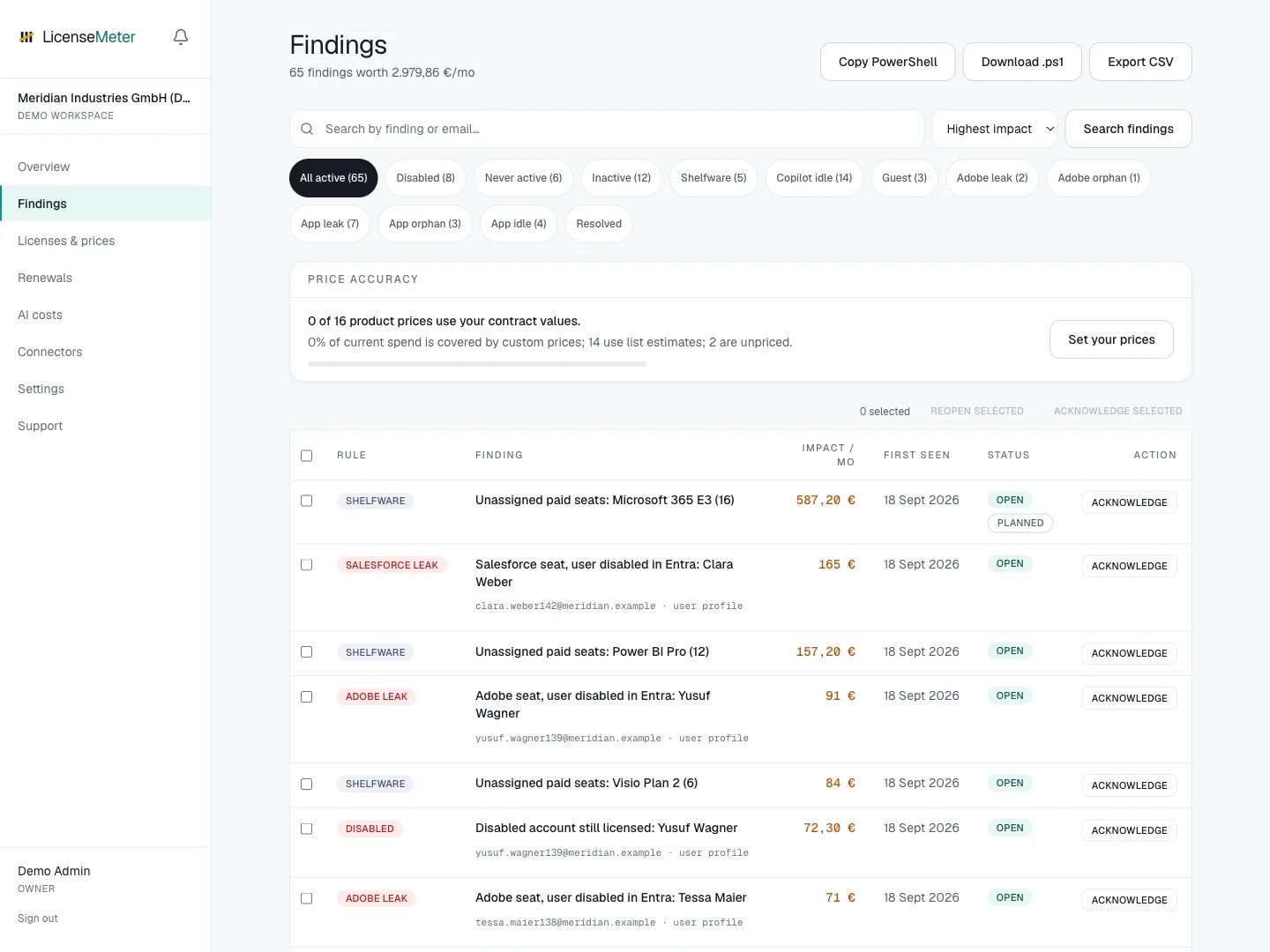Filter by Copilot idle (14)
1270x952 pixels.
pos(814,178)
